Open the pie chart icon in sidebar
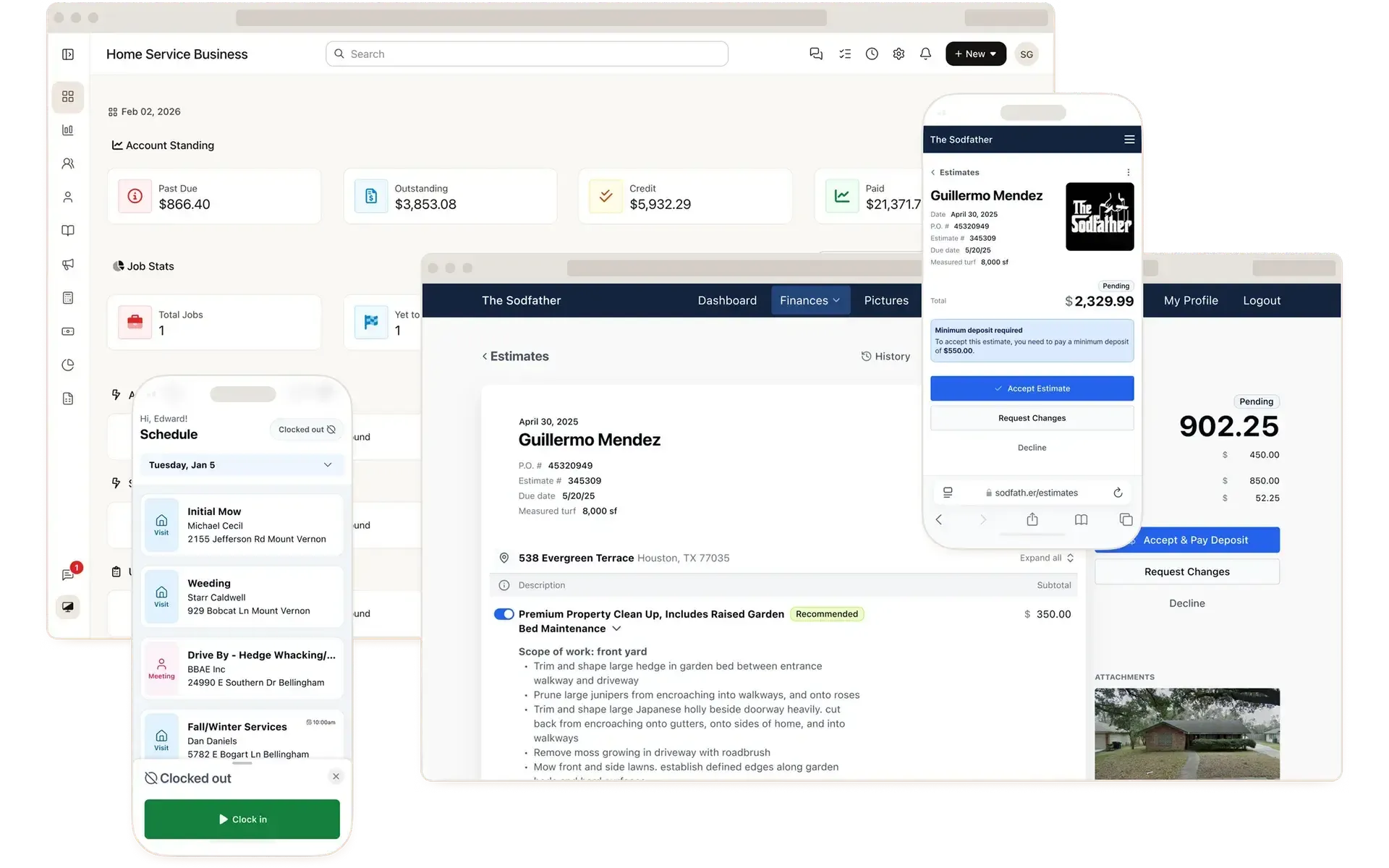Screen dimensions: 1389x868 click(68, 365)
